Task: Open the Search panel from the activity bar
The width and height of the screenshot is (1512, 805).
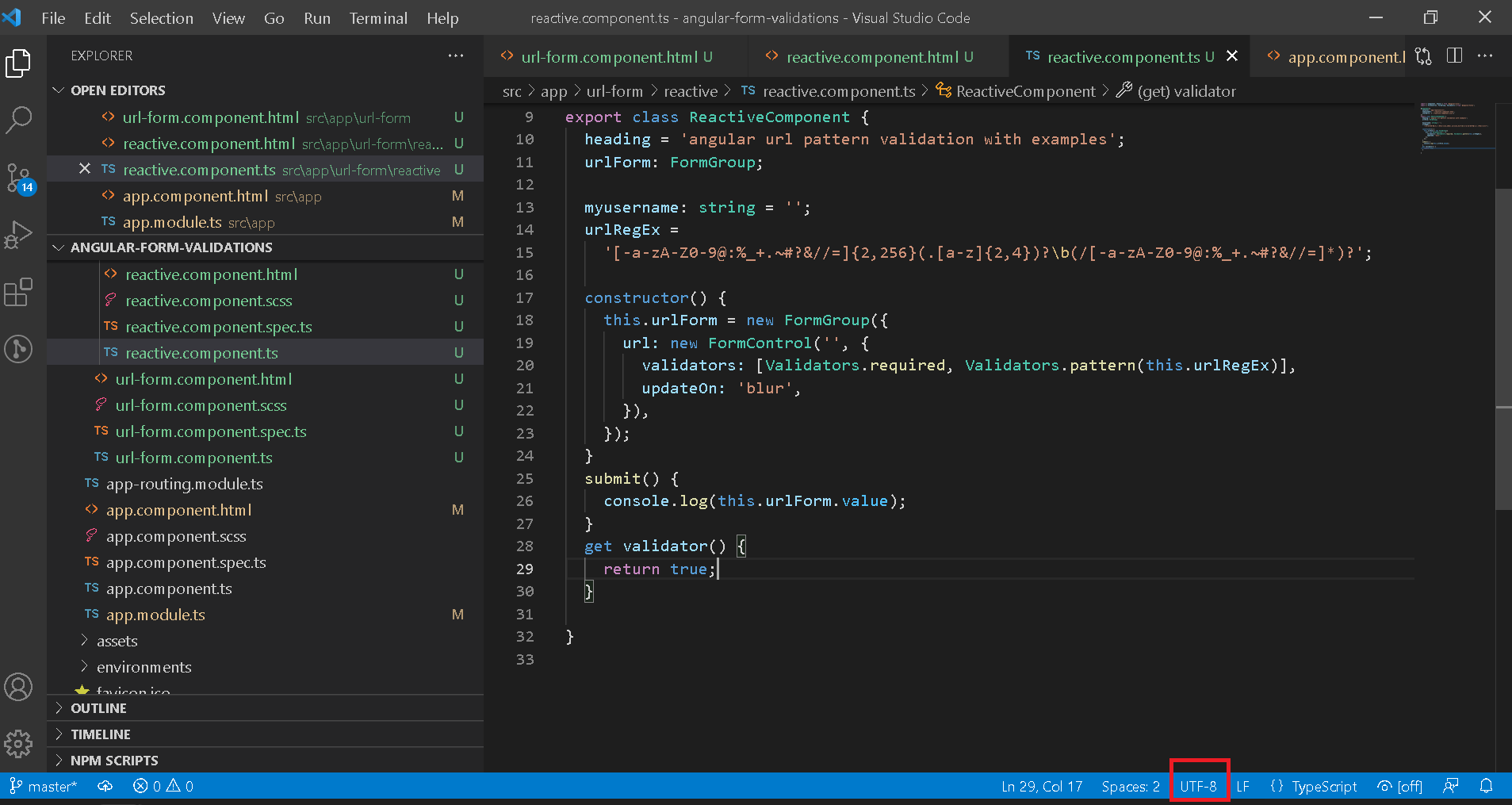Action: point(18,120)
